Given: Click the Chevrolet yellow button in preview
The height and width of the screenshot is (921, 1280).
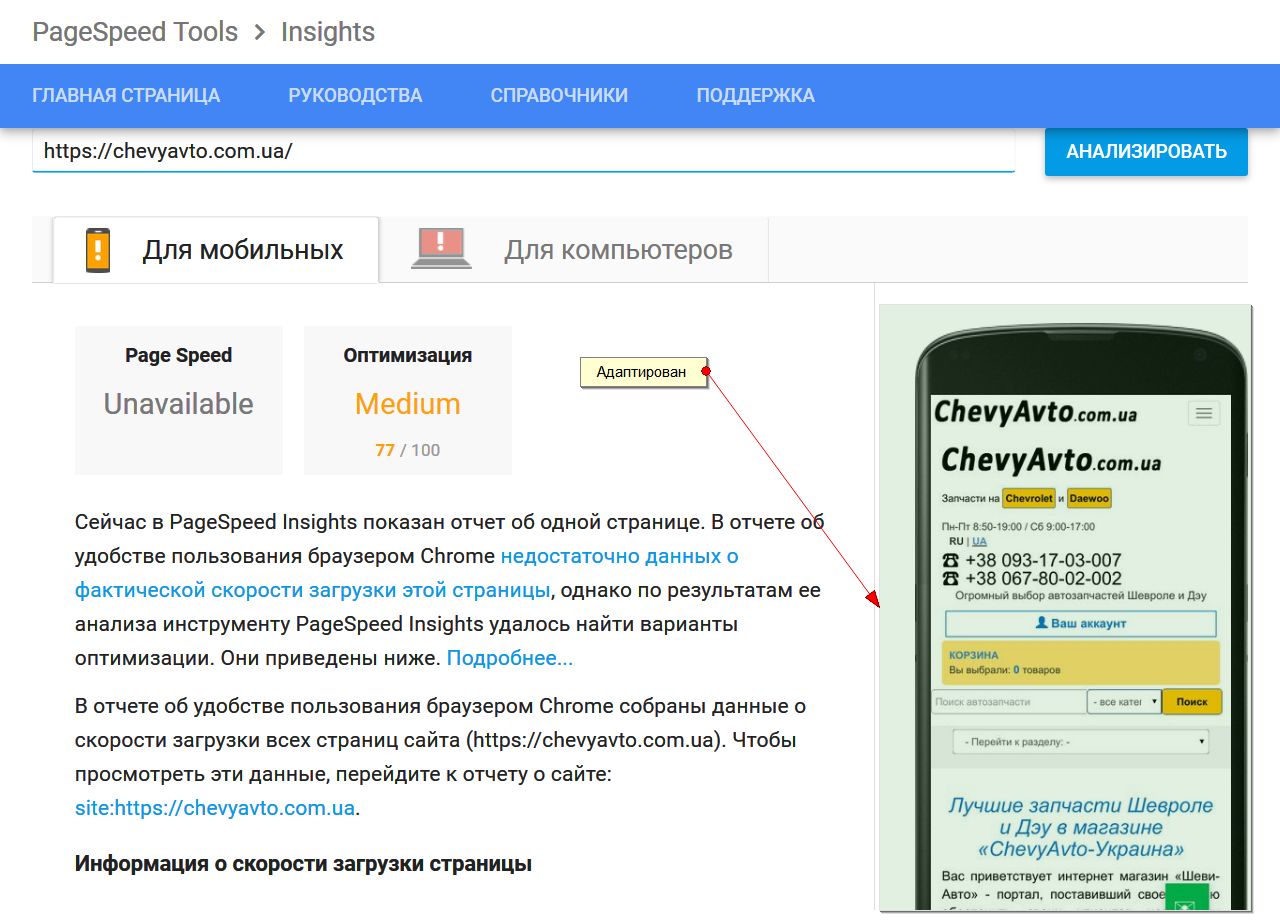Looking at the screenshot, I should [1029, 498].
